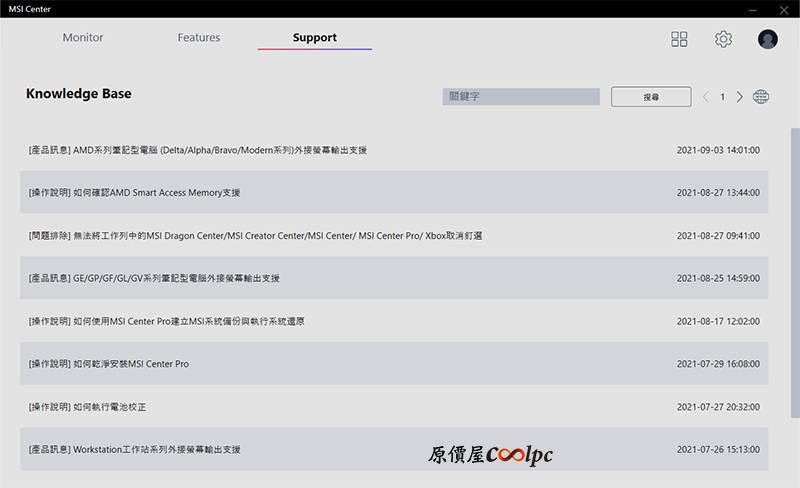This screenshot has width=800, height=488.
Task: Go to previous page arrow
Action: tap(706, 97)
